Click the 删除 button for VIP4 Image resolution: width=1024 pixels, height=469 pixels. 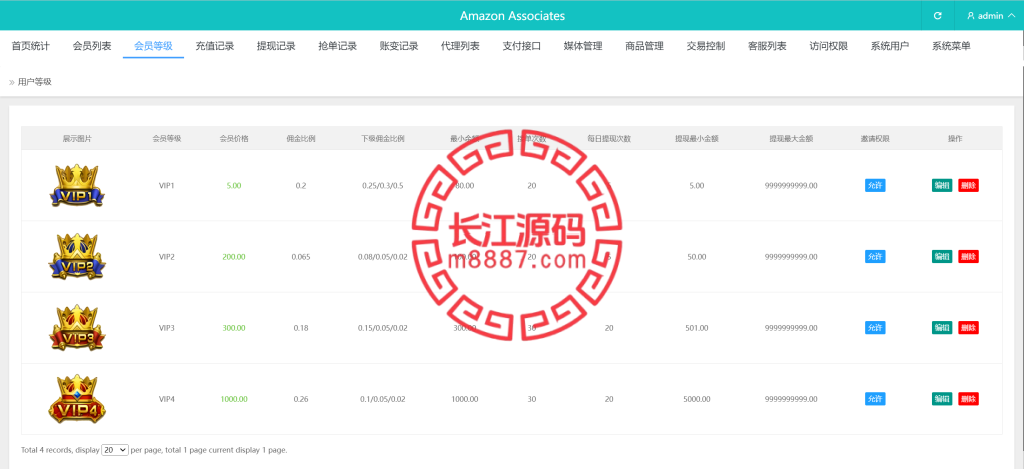[x=968, y=398]
